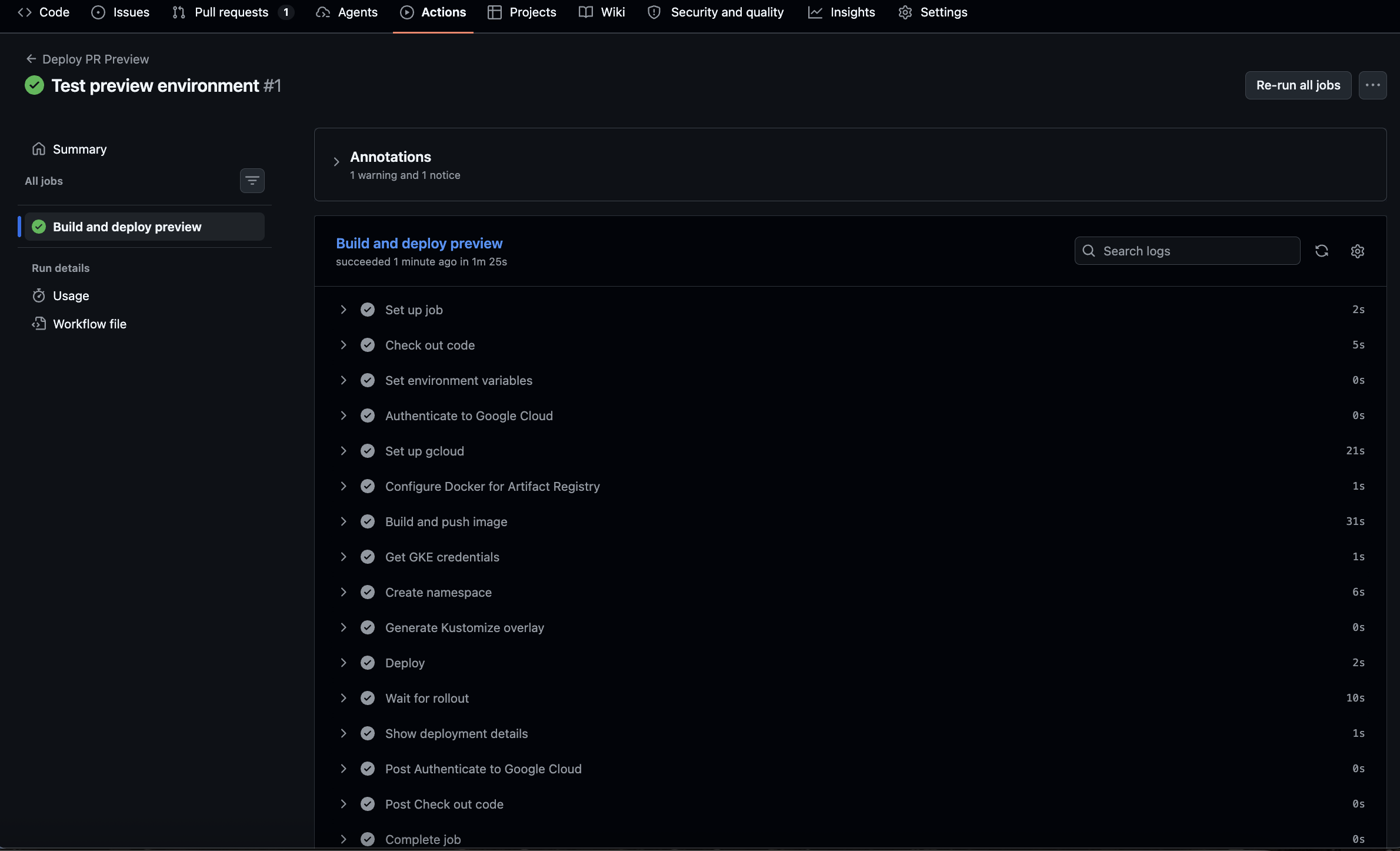Expand the Build and push image step
The width and height of the screenshot is (1400, 851).
point(344,521)
